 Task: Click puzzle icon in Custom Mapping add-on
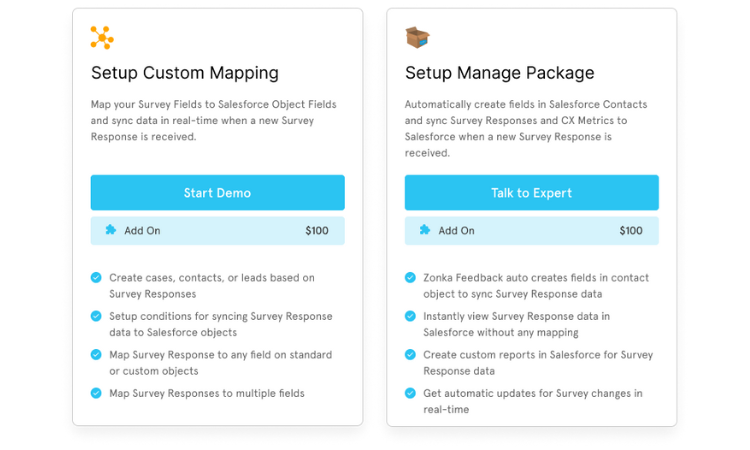pyautogui.click(x=110, y=230)
